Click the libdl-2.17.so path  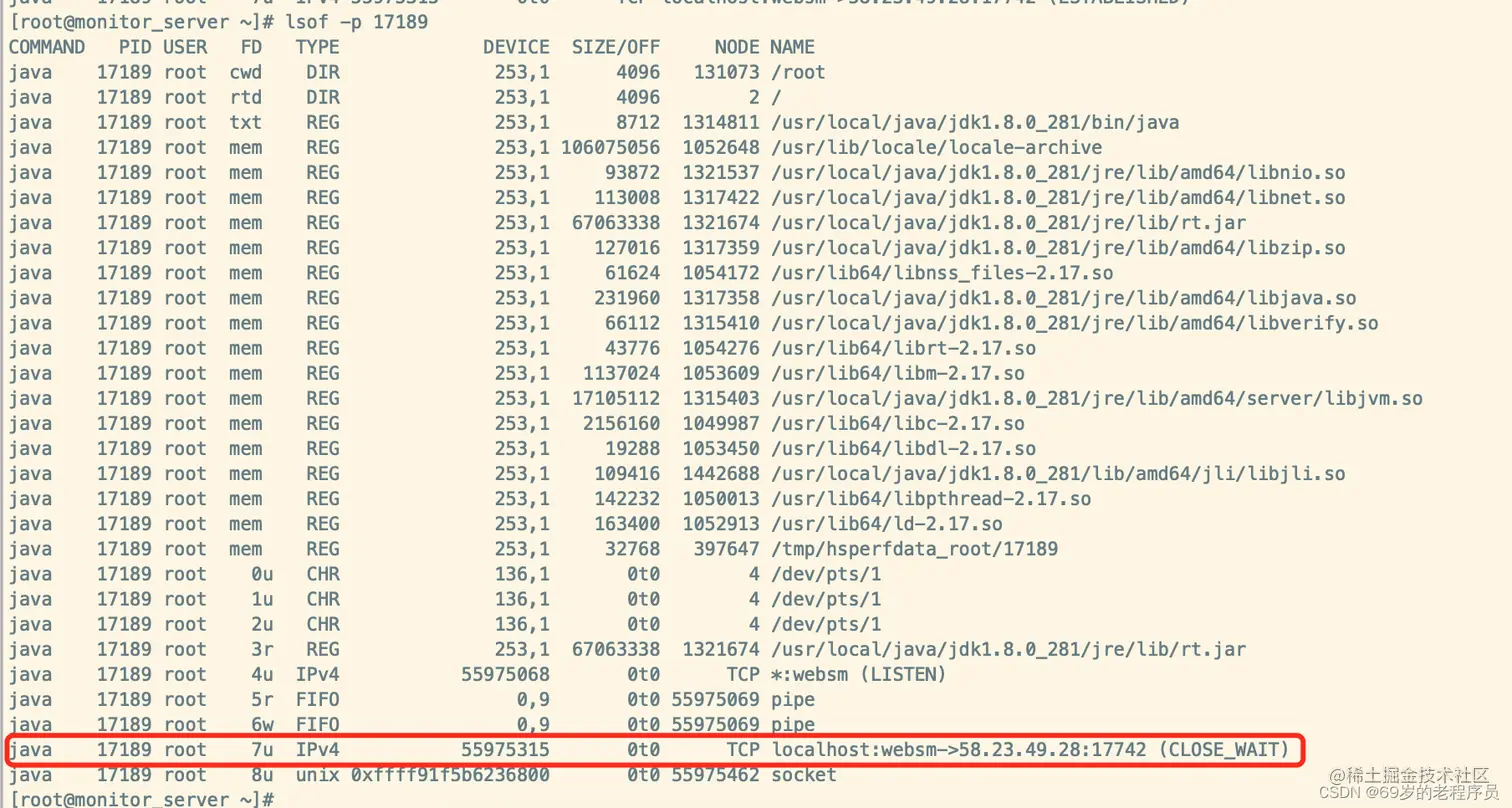point(903,448)
